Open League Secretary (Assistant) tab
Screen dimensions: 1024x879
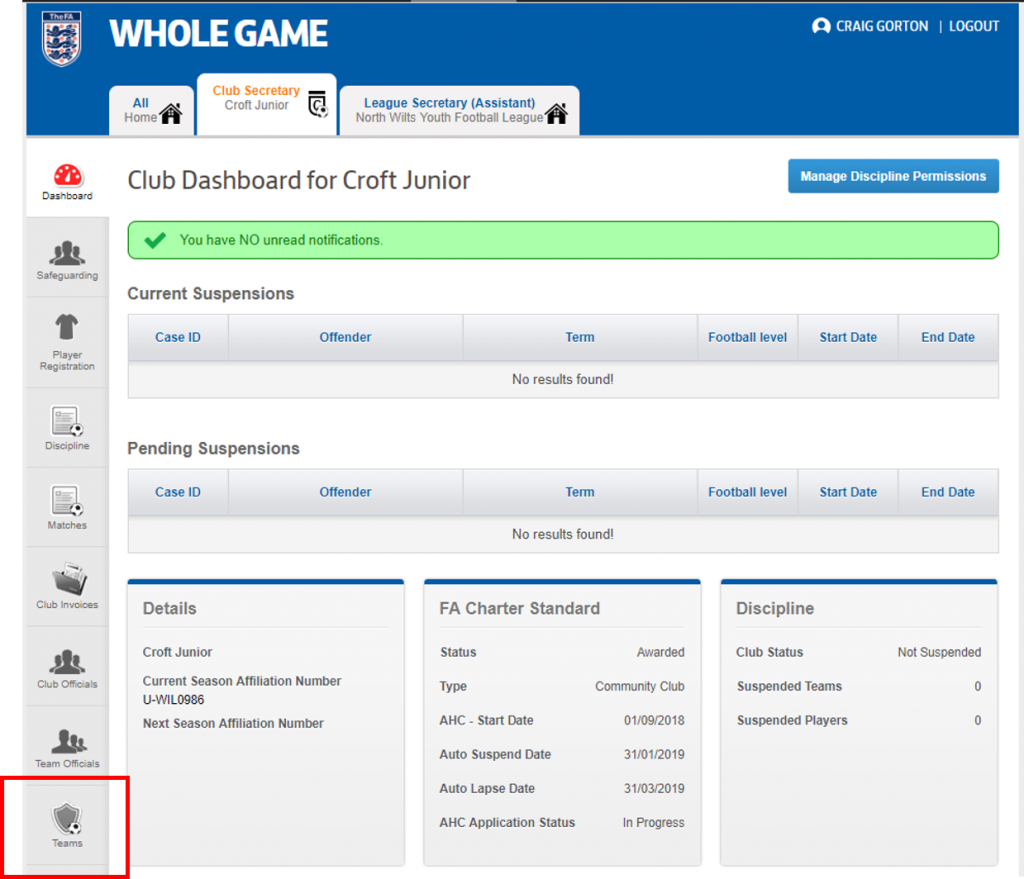pyautogui.click(x=459, y=110)
